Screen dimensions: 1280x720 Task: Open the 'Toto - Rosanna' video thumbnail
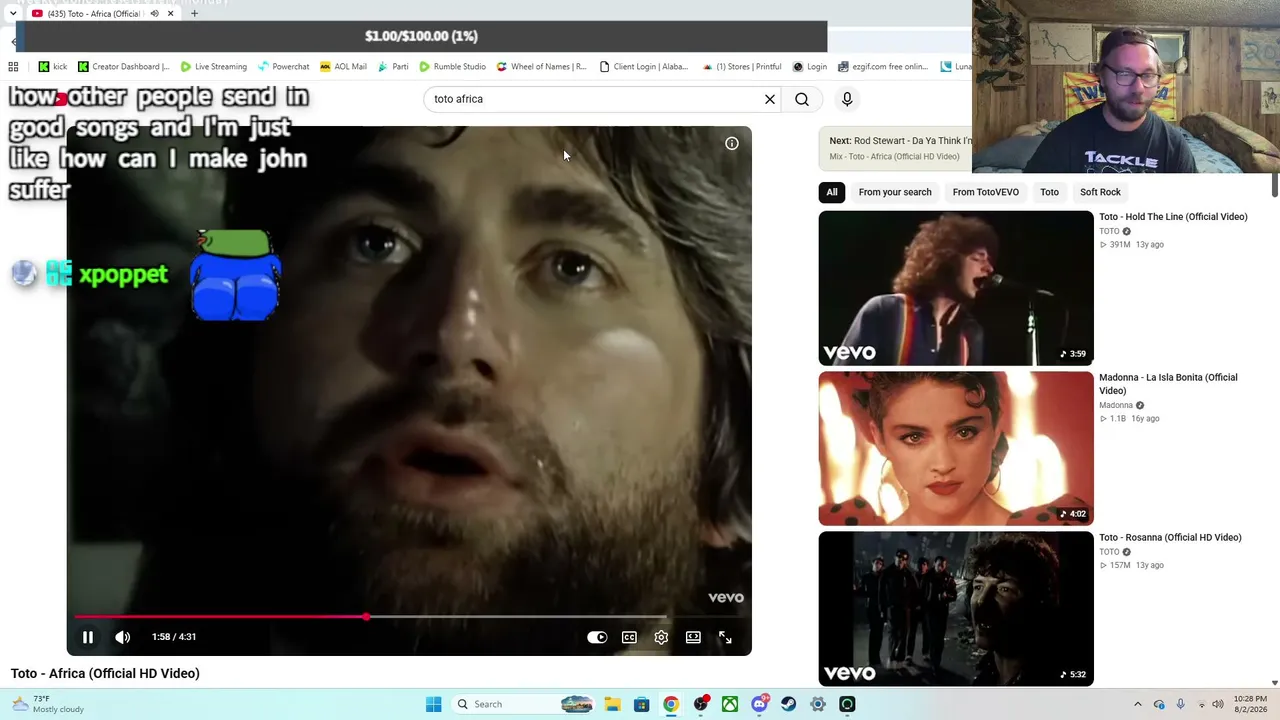click(956, 609)
